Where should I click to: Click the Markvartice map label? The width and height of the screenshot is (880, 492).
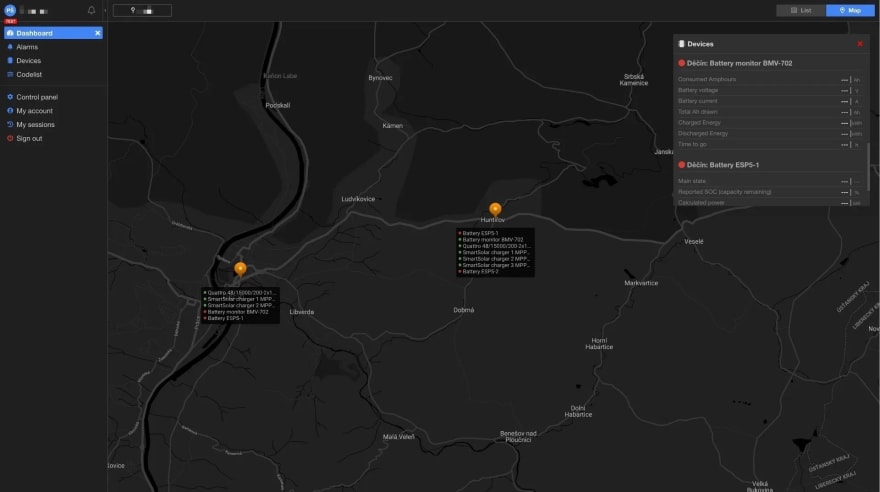tap(641, 283)
